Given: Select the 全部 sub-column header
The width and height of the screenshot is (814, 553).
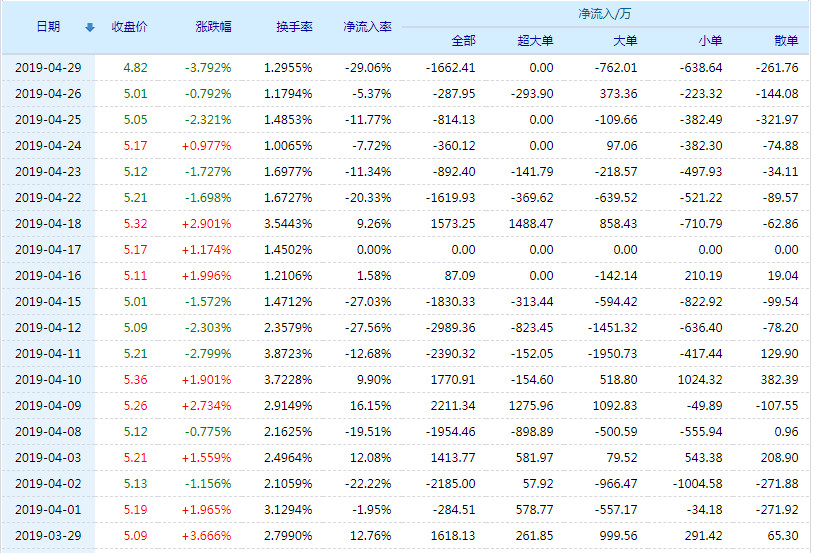Looking at the screenshot, I should coord(463,41).
